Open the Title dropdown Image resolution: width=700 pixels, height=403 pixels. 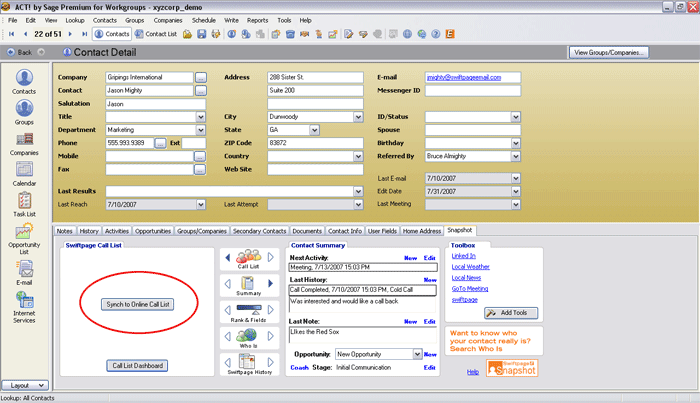[201, 117]
